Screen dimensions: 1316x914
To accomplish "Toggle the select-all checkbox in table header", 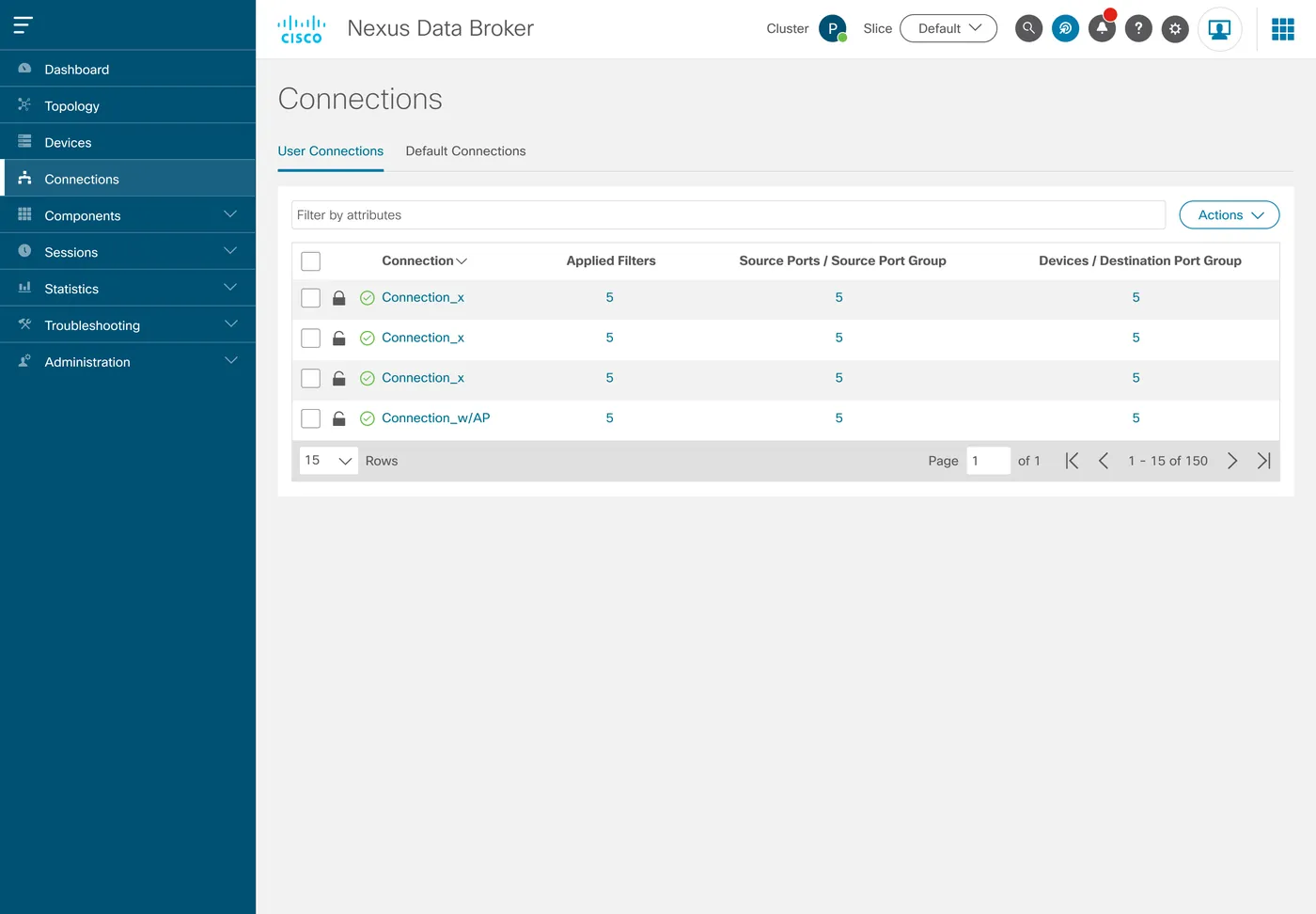I will 311,261.
